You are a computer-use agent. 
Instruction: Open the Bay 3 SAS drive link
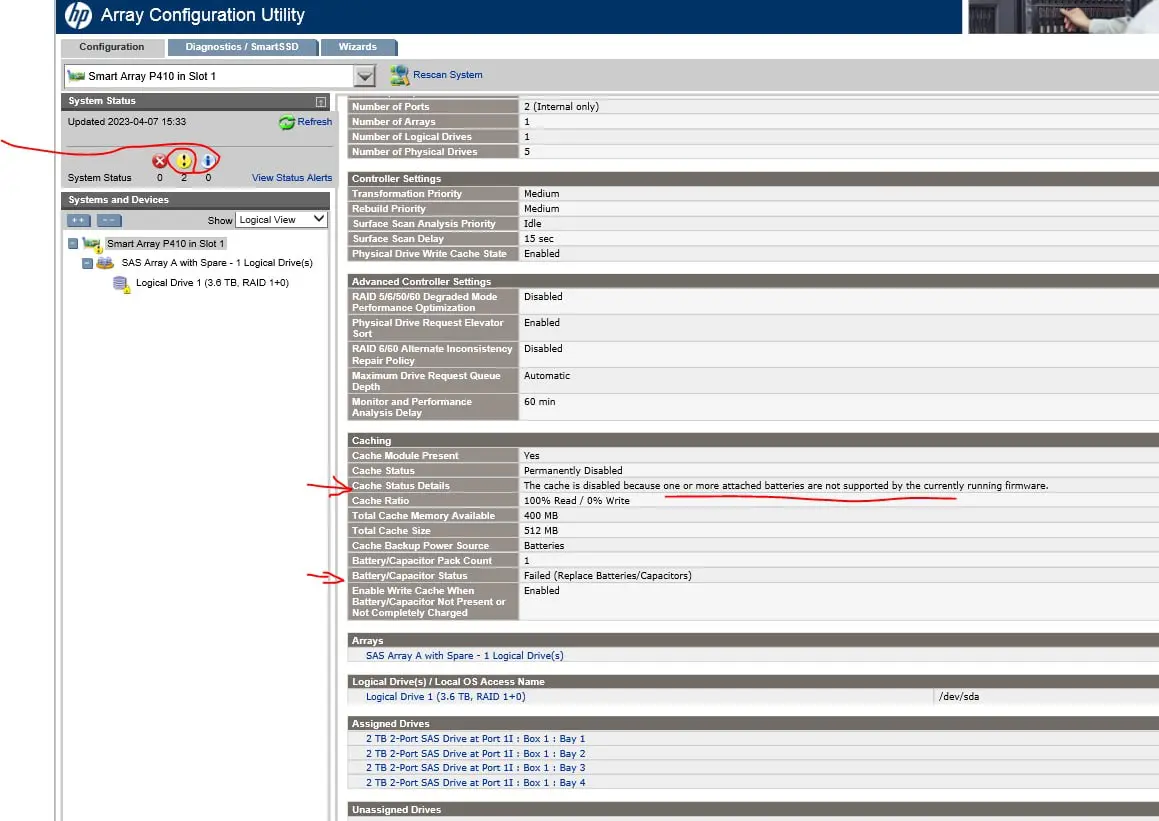pyautogui.click(x=475, y=768)
